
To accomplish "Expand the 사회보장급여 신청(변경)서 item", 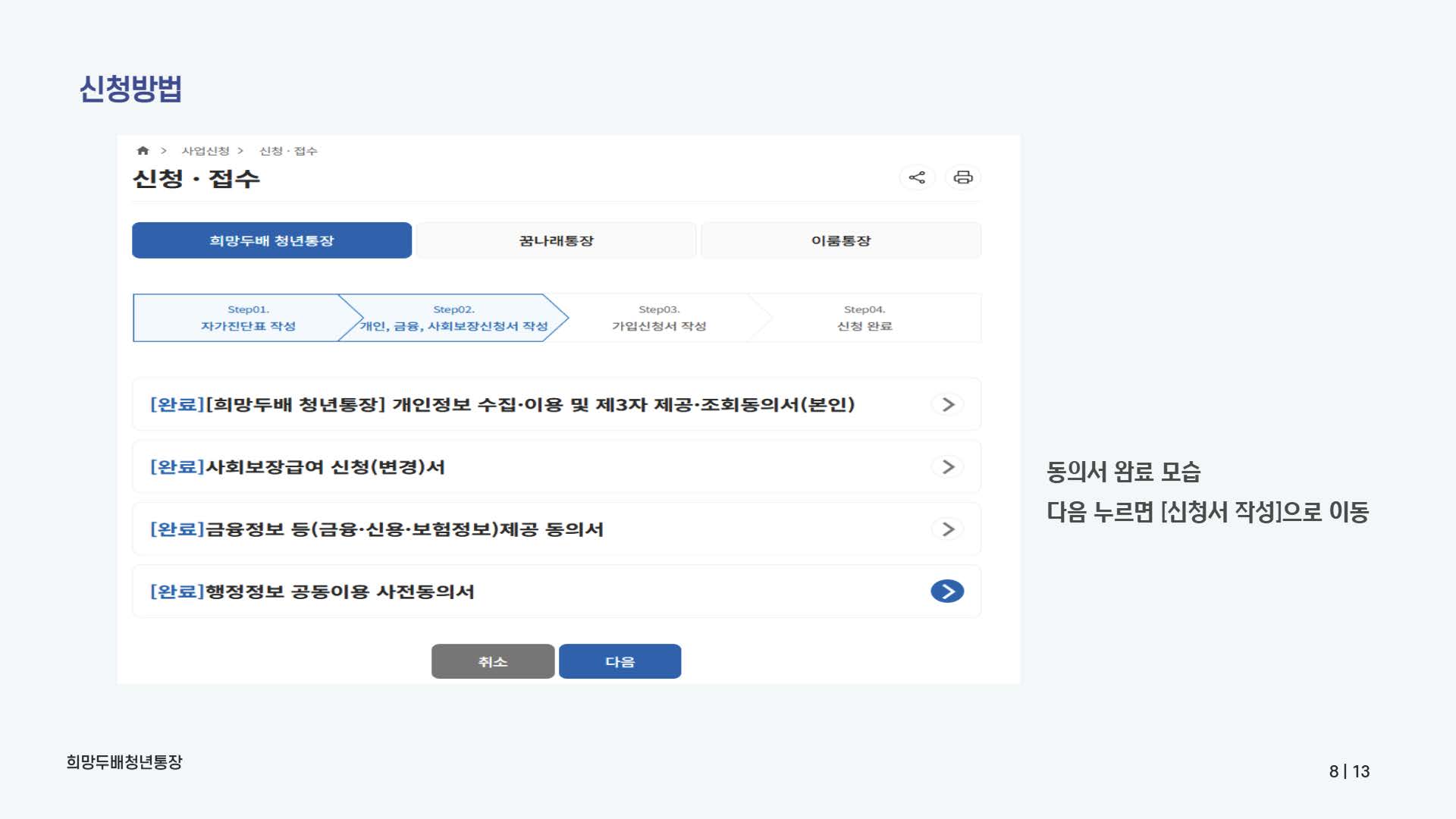I will 946,467.
